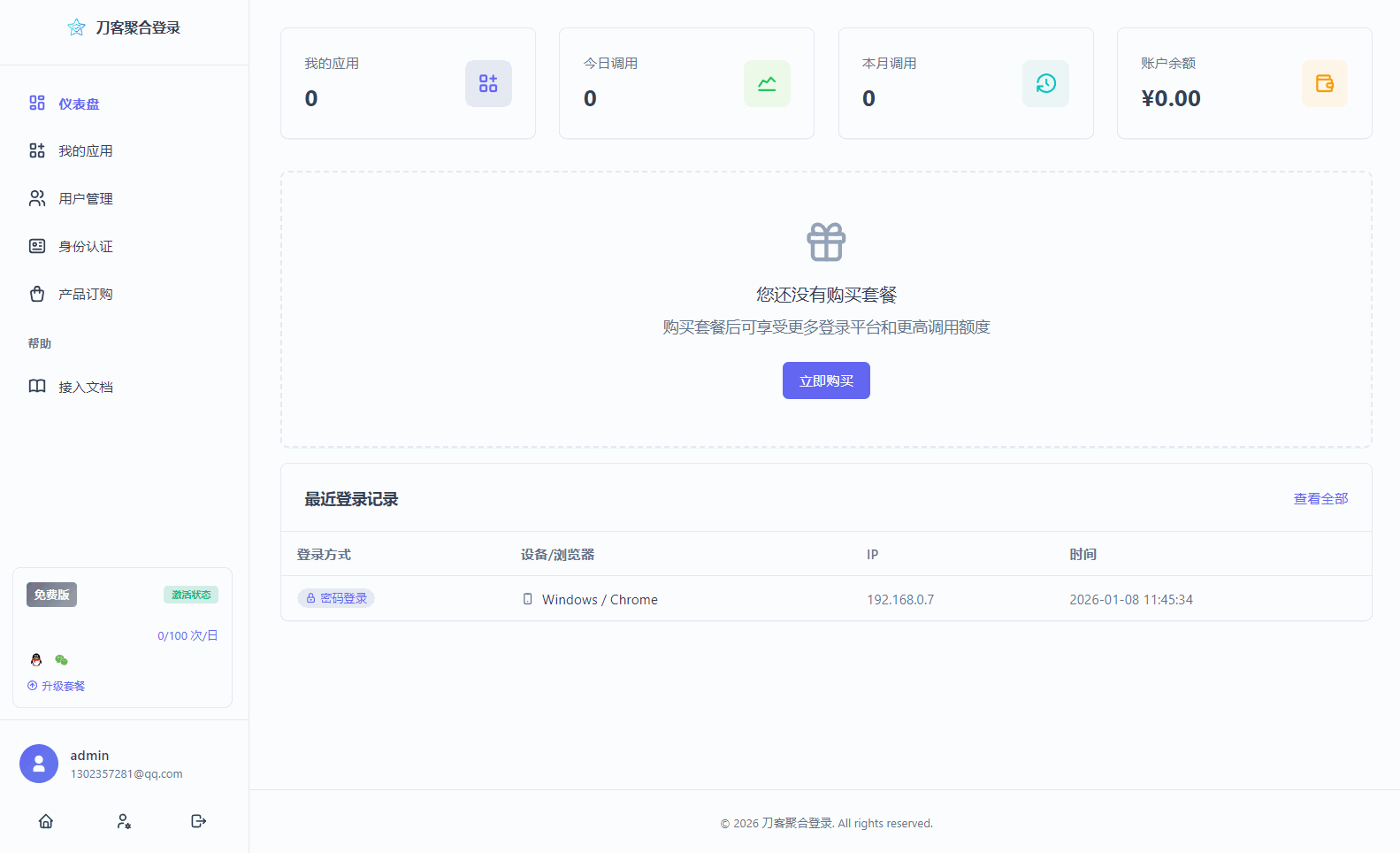Click the admin user avatar

pos(39,764)
